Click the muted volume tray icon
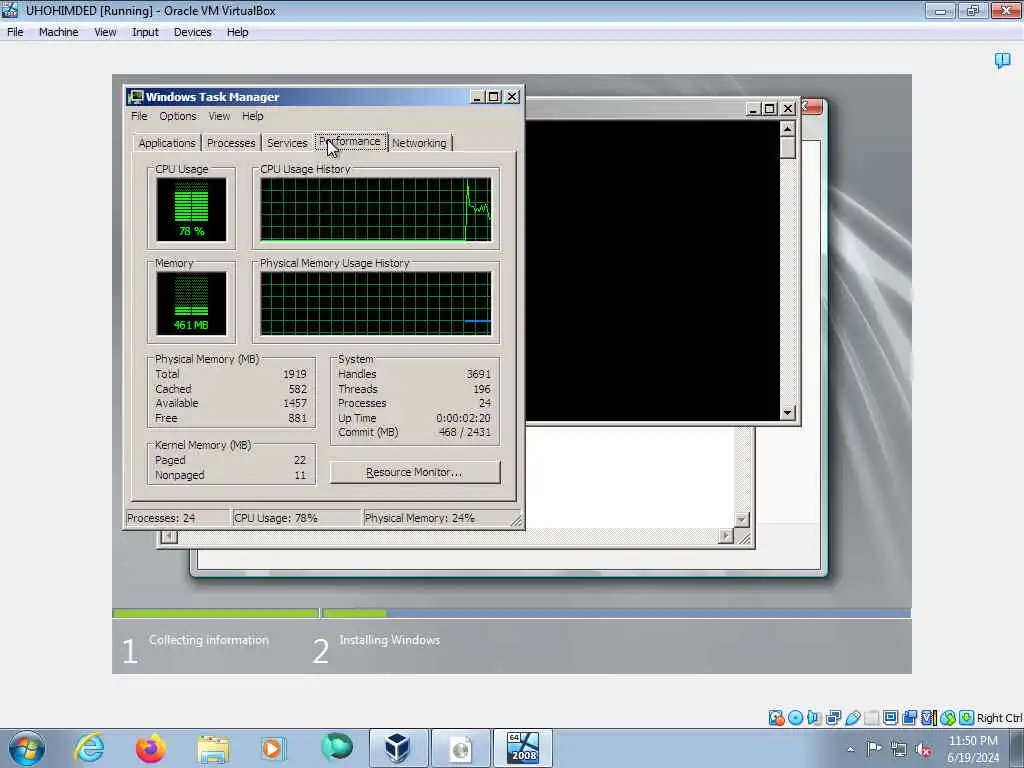The image size is (1024, 768). (x=923, y=750)
